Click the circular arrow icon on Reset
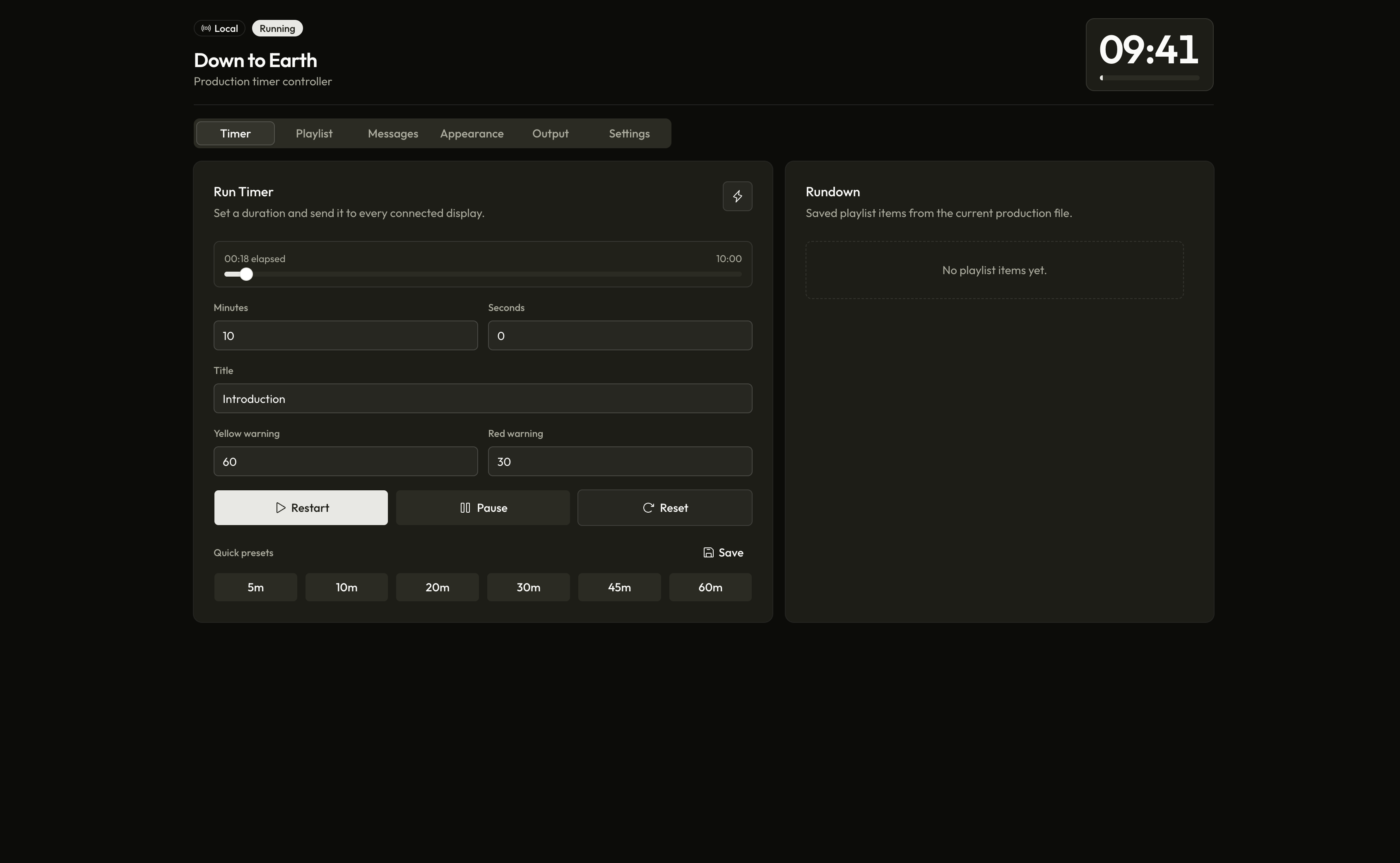Screen dimensions: 1400x863 [648, 507]
